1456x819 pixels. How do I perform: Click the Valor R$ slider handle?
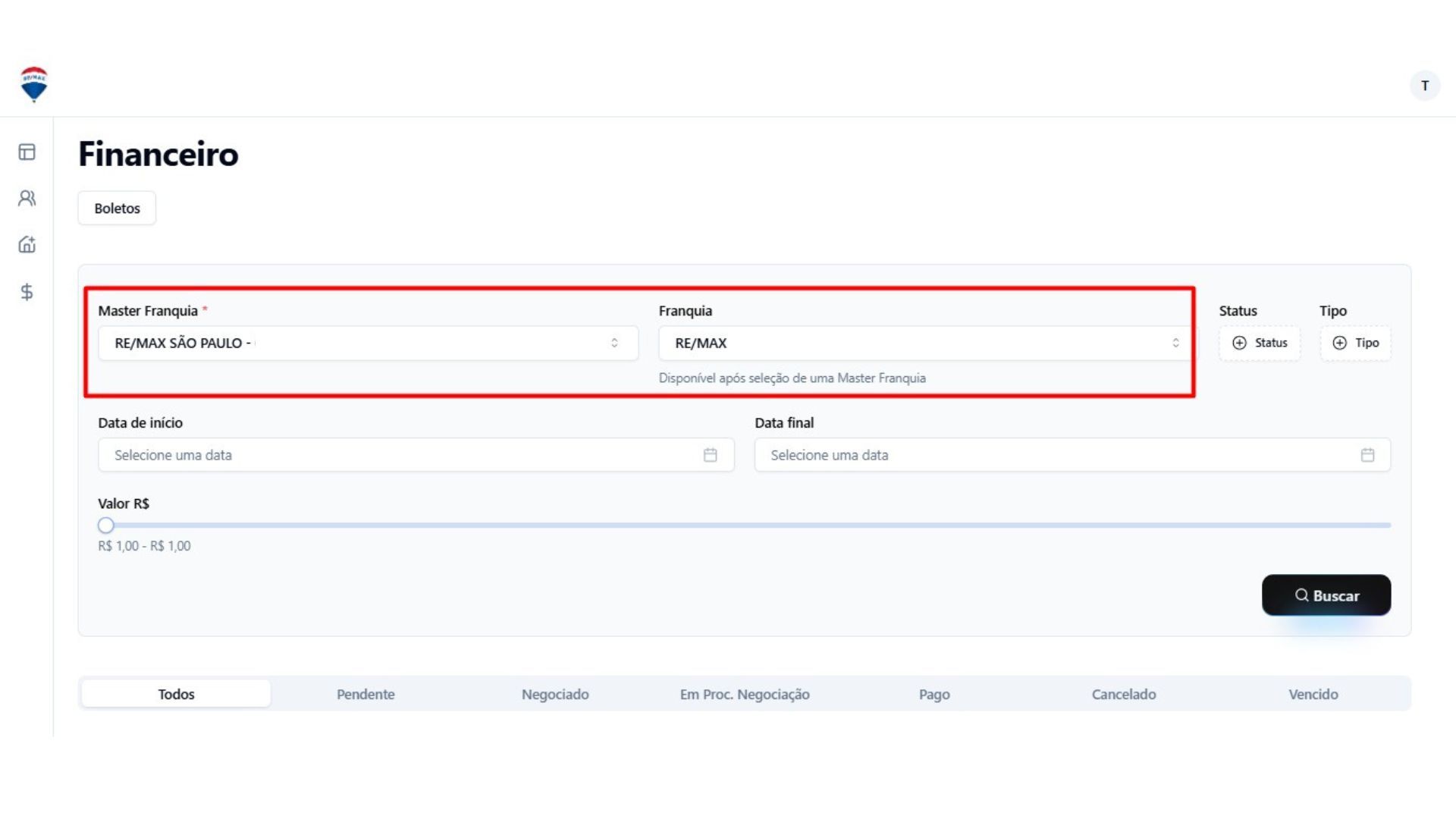click(106, 525)
